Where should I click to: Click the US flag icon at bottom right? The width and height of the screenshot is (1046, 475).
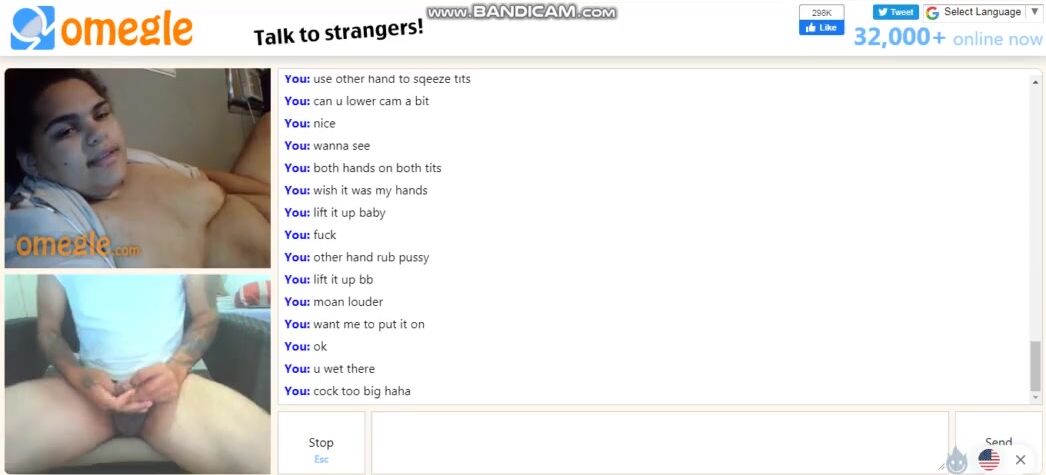[x=989, y=460]
